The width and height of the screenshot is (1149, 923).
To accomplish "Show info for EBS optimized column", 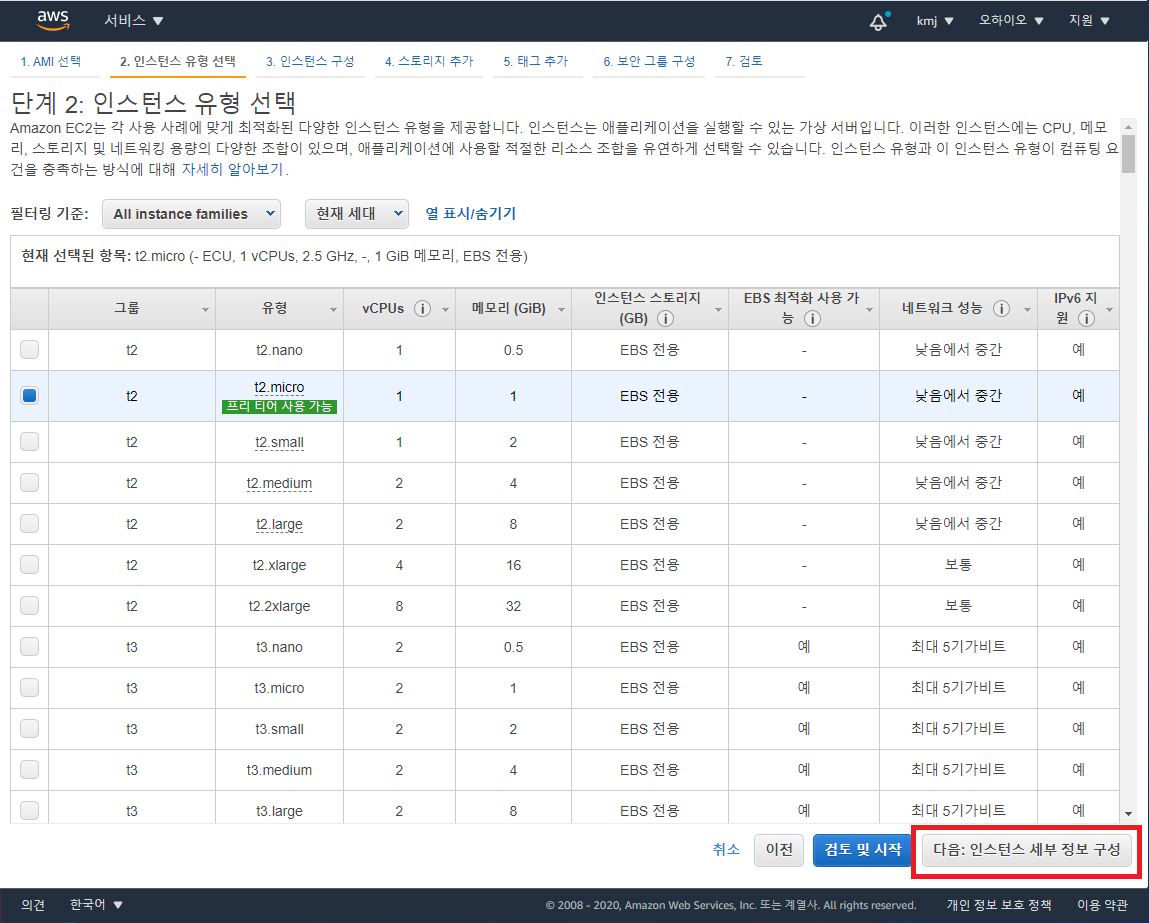I will click(x=812, y=319).
